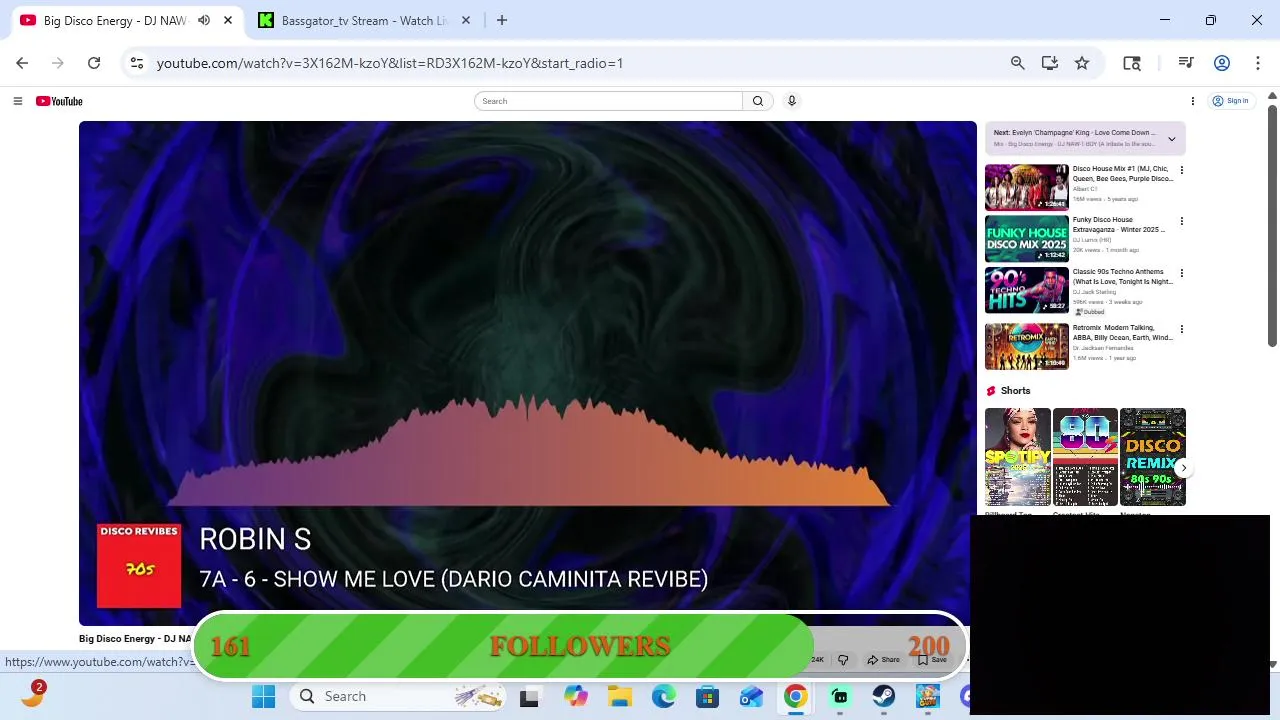Switch to the Bassgator_tv Stream tab
This screenshot has height=720, width=1280.
(364, 20)
